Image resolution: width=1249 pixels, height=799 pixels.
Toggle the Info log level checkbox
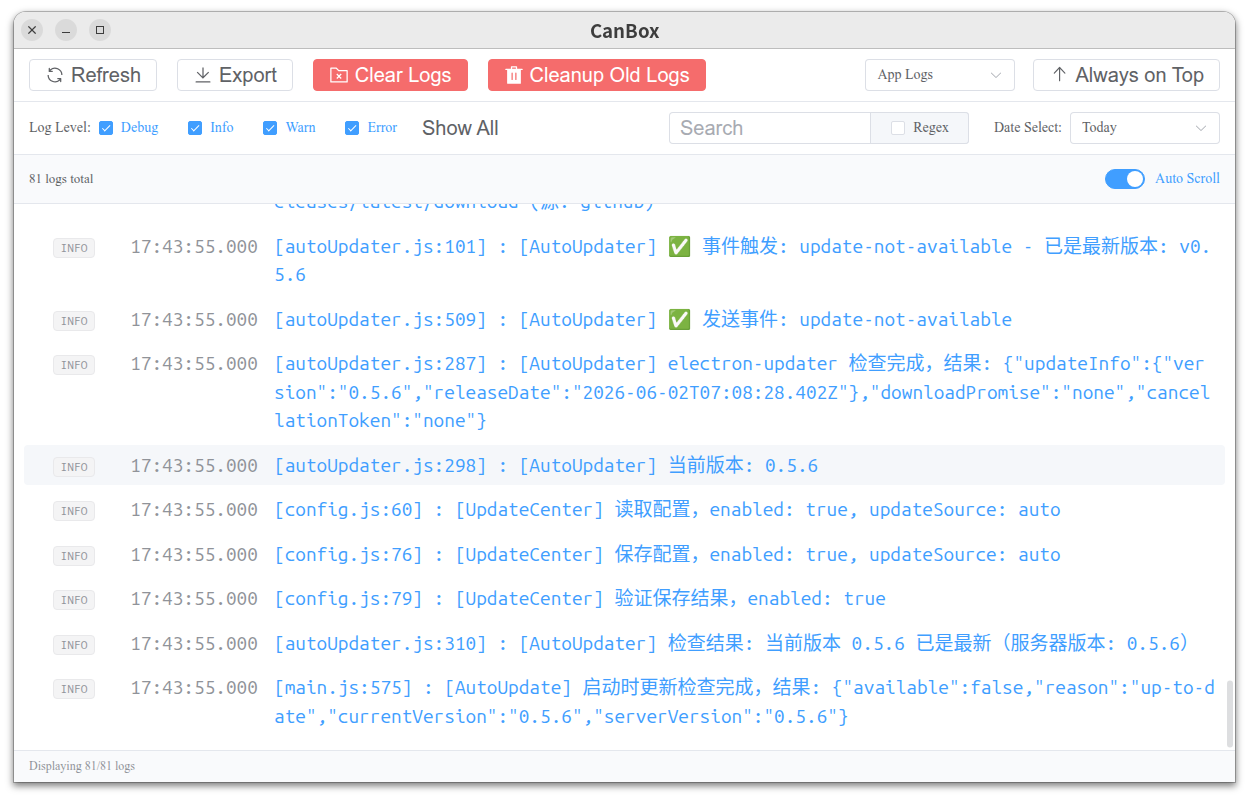point(195,128)
